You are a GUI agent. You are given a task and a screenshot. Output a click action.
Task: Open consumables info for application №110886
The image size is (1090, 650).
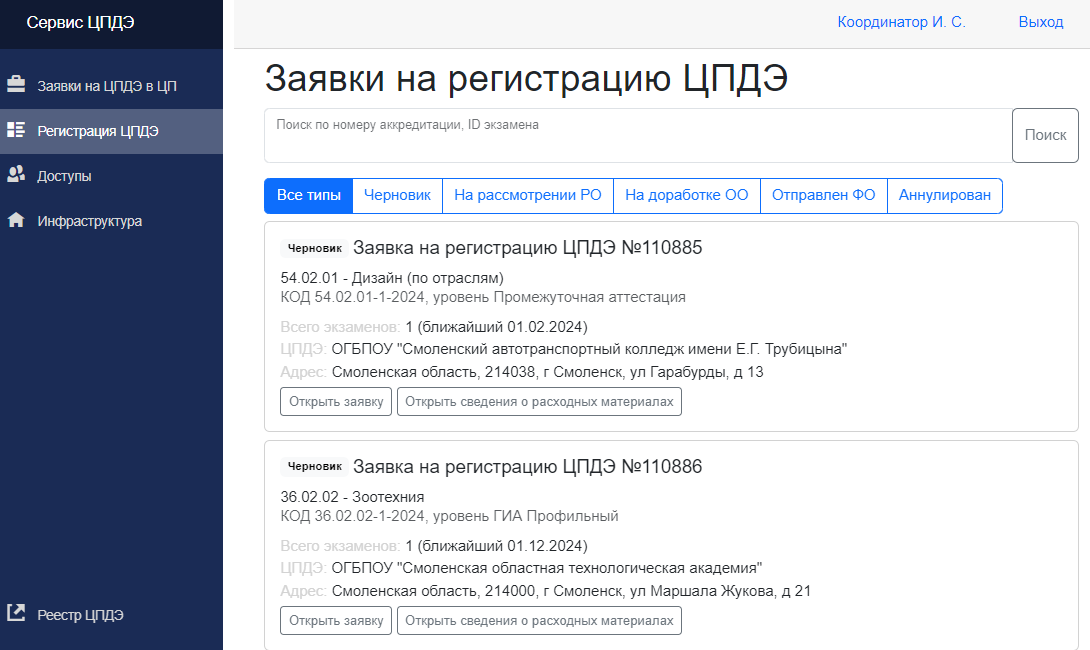[x=539, y=621]
